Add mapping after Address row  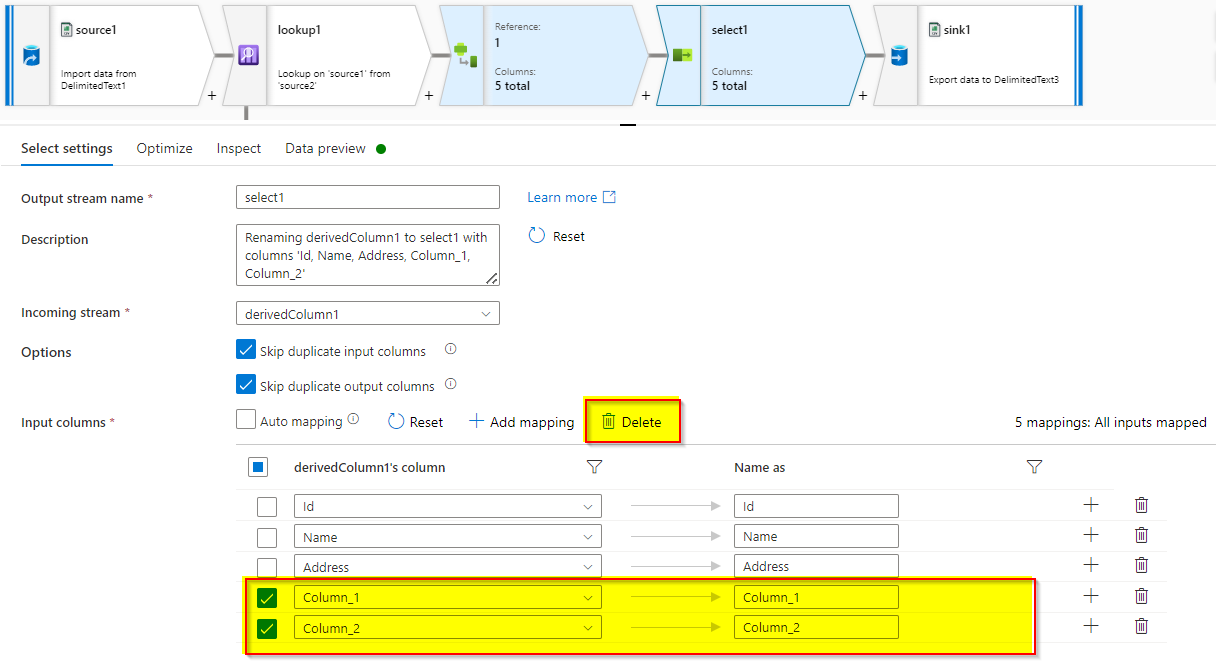coord(1091,565)
